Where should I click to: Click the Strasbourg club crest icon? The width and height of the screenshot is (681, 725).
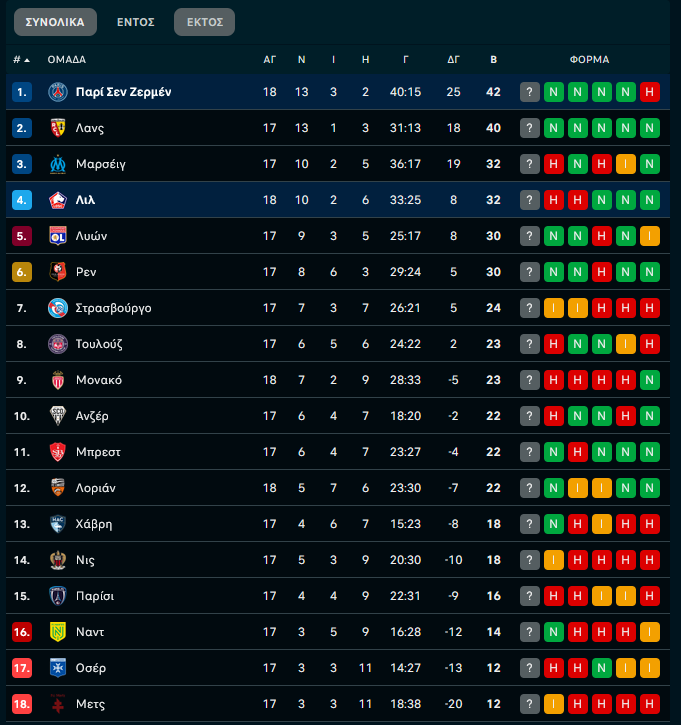pyautogui.click(x=57, y=308)
